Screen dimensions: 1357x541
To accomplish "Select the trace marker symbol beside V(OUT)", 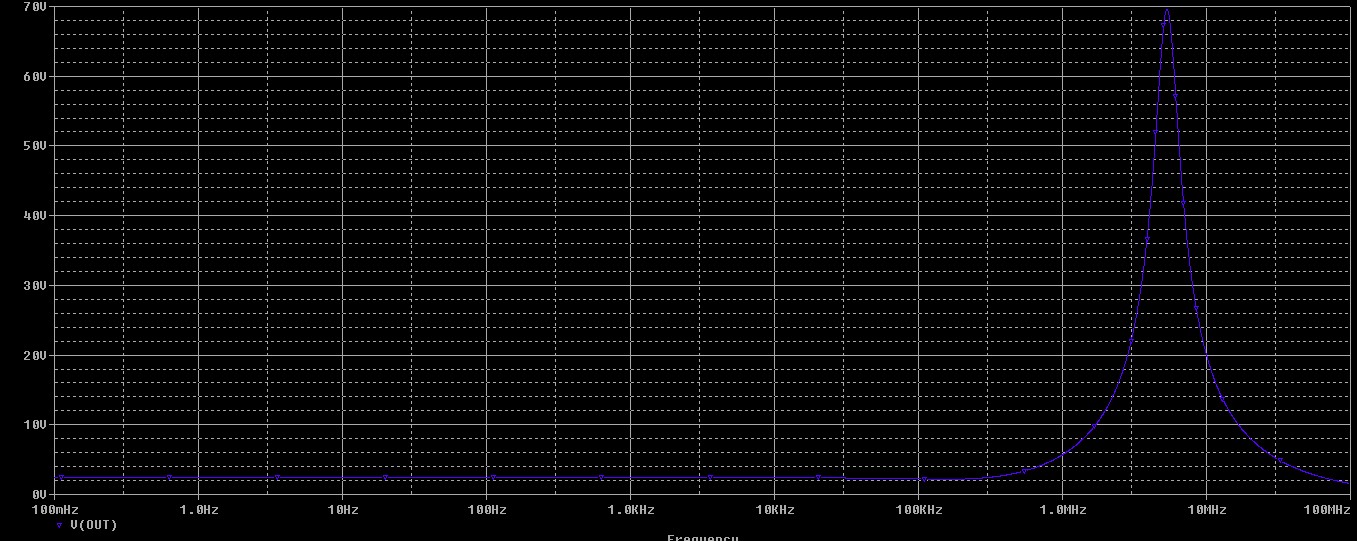I will (x=59, y=525).
